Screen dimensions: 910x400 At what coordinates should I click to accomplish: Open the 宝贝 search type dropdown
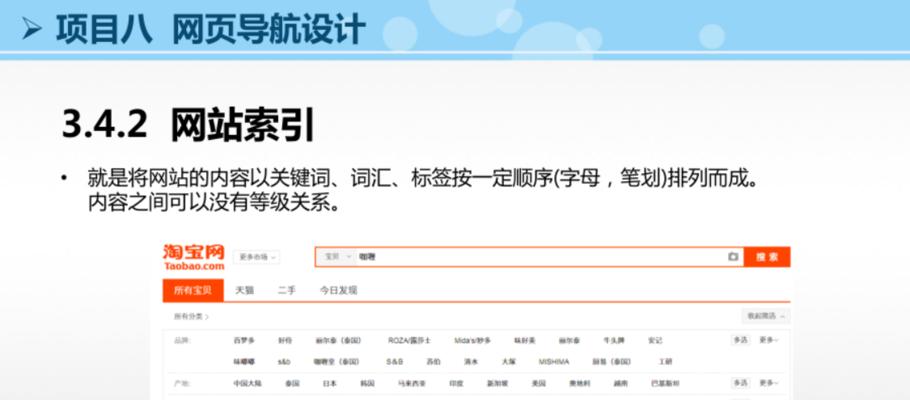[338, 257]
